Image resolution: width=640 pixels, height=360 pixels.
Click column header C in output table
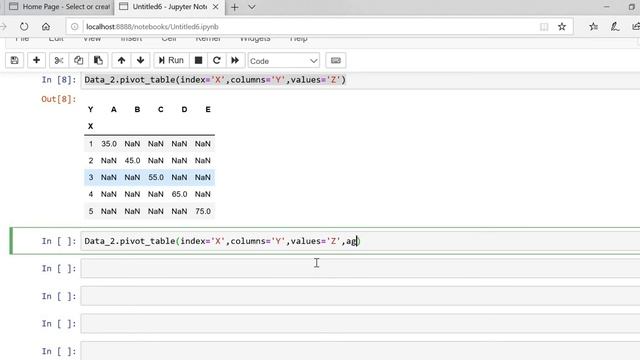tap(160, 109)
